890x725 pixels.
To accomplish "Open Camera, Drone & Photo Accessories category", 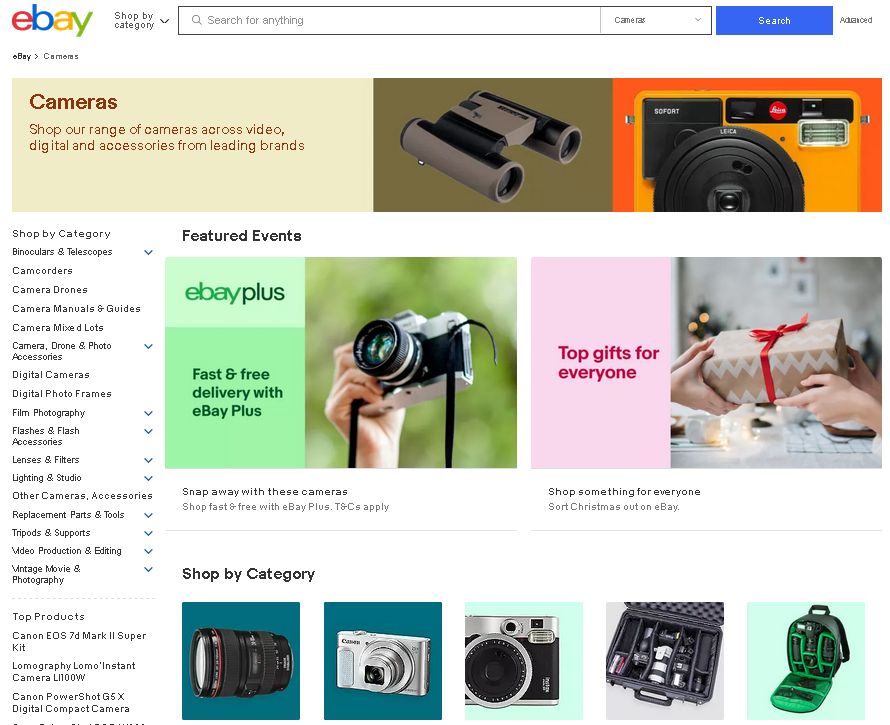I will [62, 351].
